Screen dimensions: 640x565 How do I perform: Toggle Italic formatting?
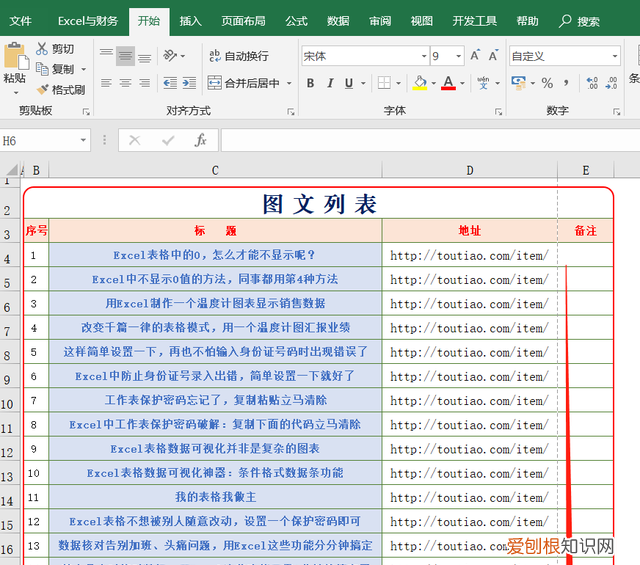tap(330, 83)
